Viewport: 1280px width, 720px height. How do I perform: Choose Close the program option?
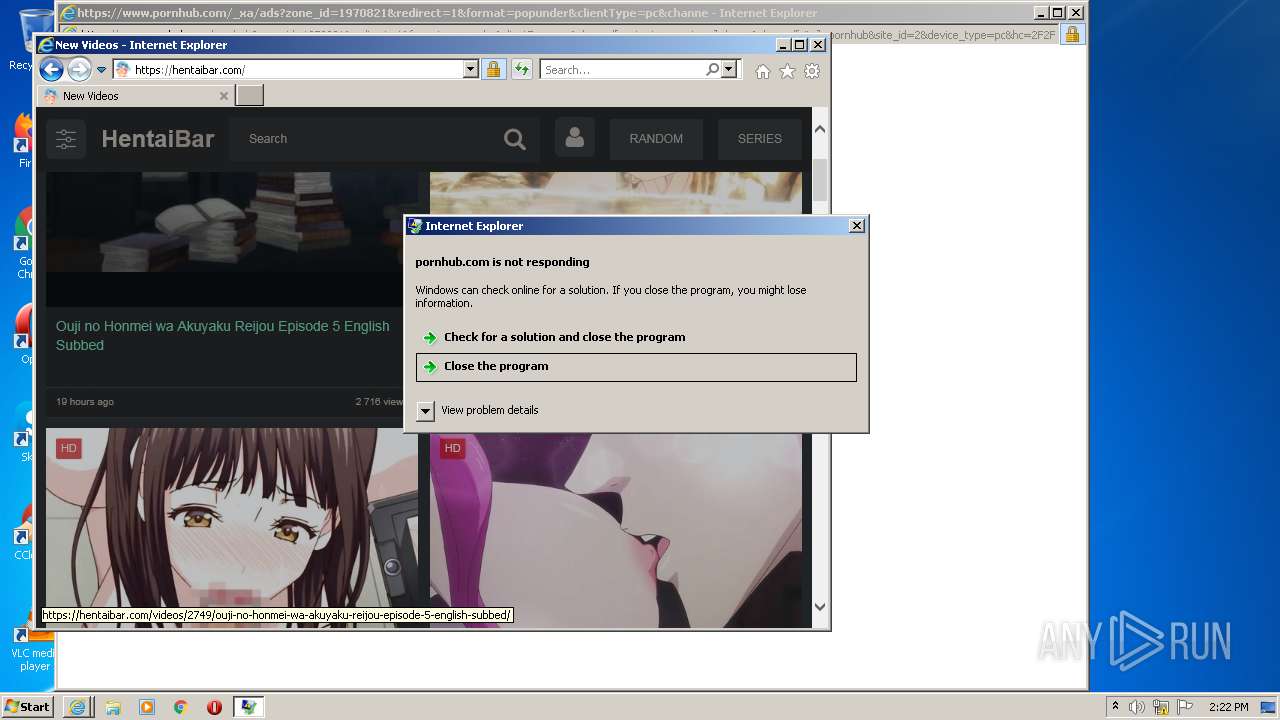[636, 367]
